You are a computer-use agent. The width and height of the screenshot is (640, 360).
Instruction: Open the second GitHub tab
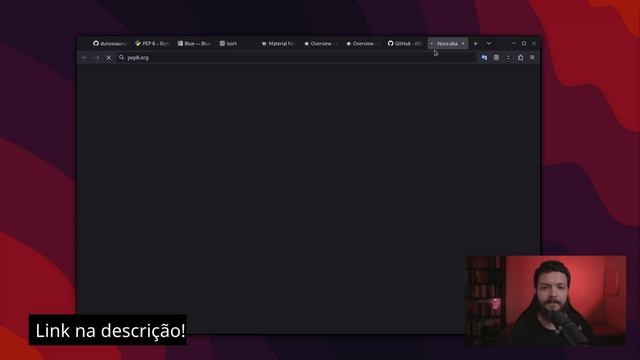click(x=405, y=43)
